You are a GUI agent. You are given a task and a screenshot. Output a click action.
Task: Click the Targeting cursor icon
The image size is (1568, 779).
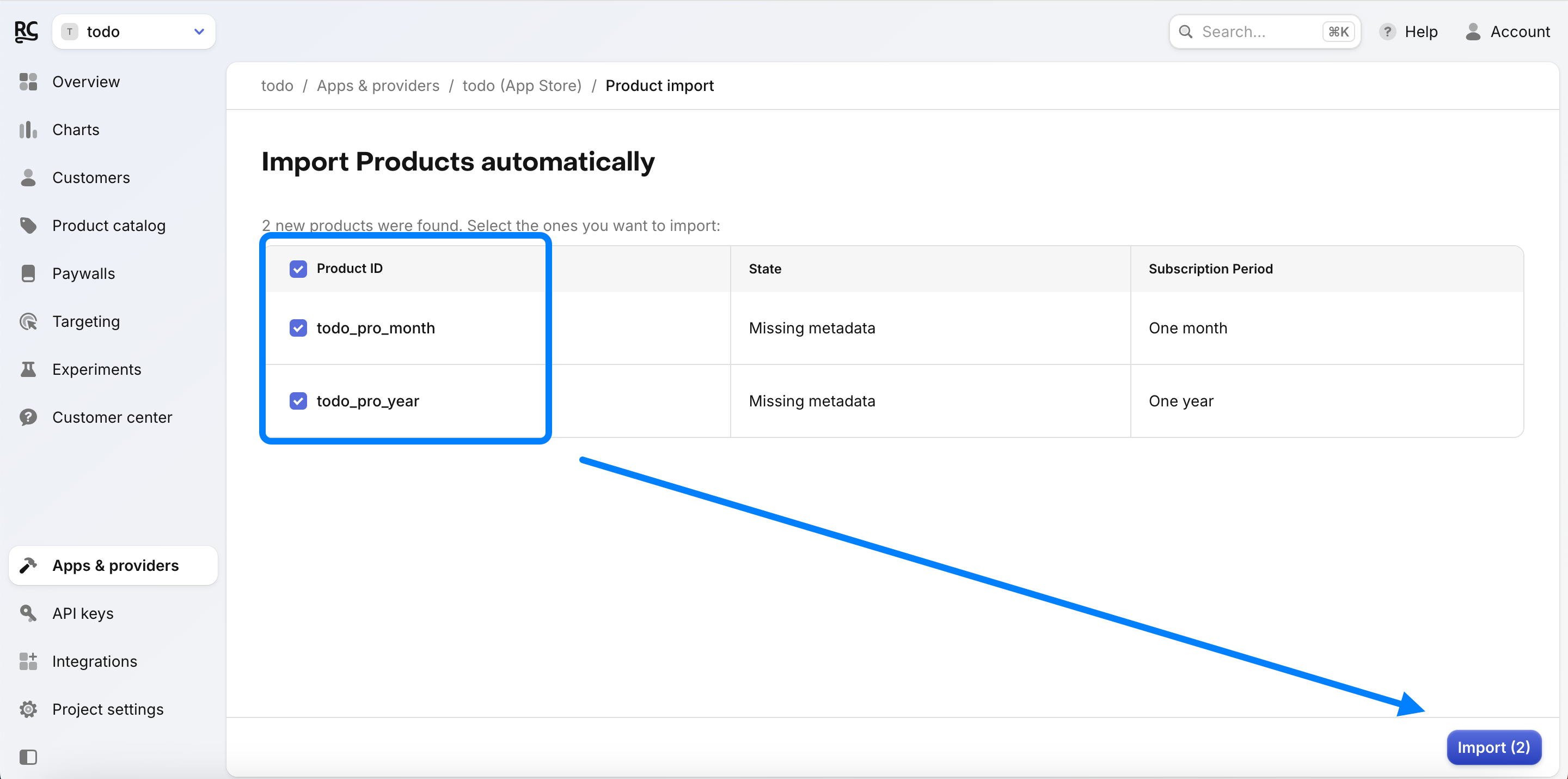click(28, 321)
